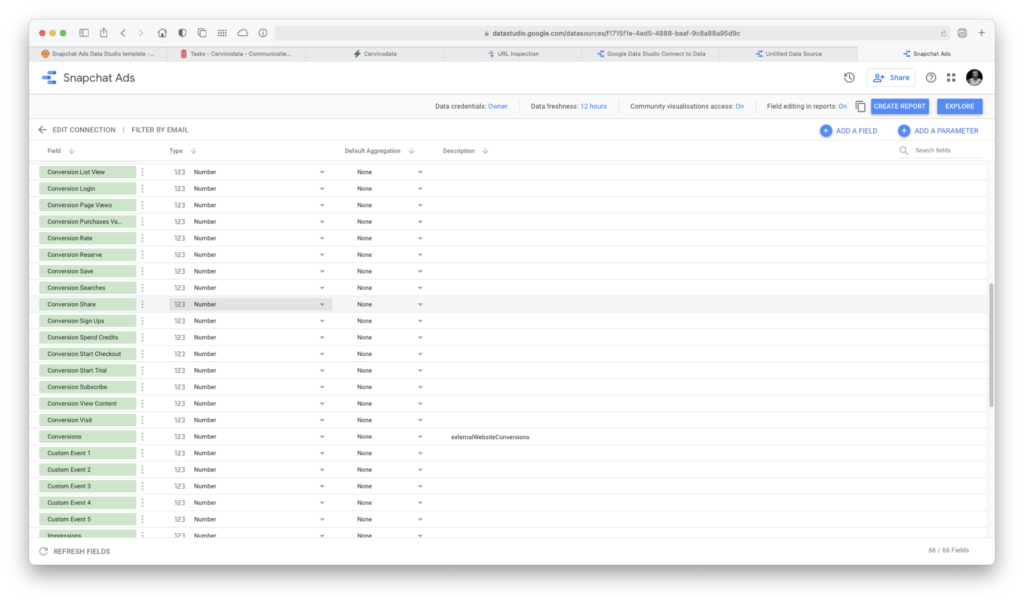Click the Data Studio logo icon
This screenshot has height=603, width=1024.
pos(49,77)
